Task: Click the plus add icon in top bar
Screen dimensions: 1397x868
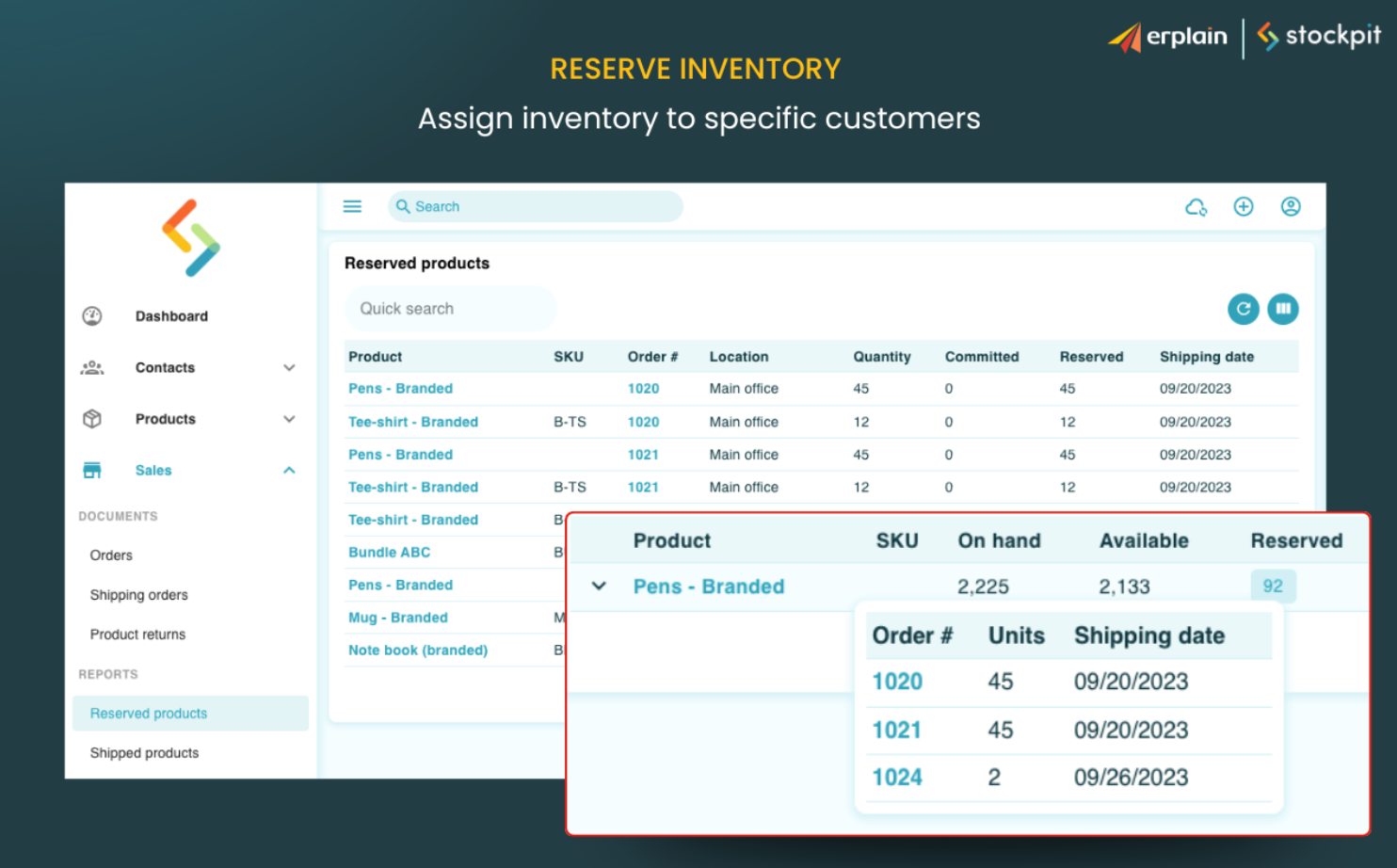Action: tap(1244, 206)
